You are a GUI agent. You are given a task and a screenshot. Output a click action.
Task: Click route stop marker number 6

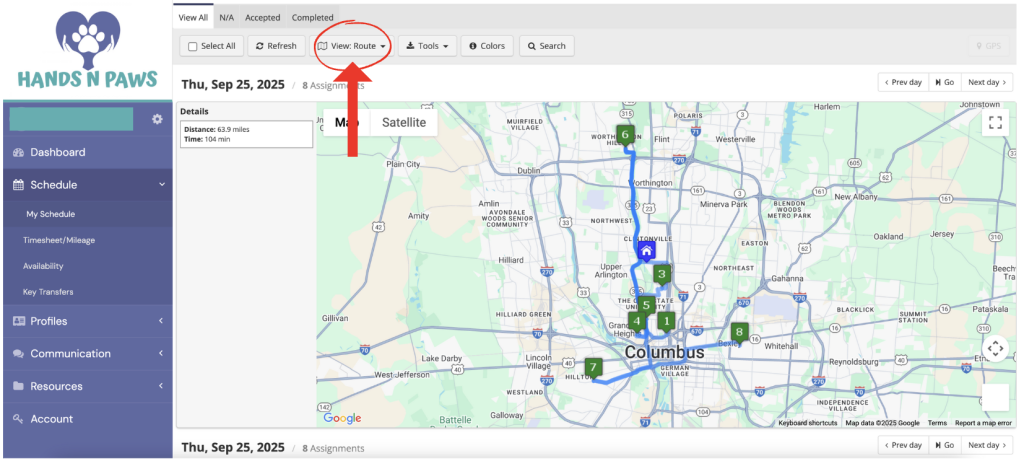625,135
